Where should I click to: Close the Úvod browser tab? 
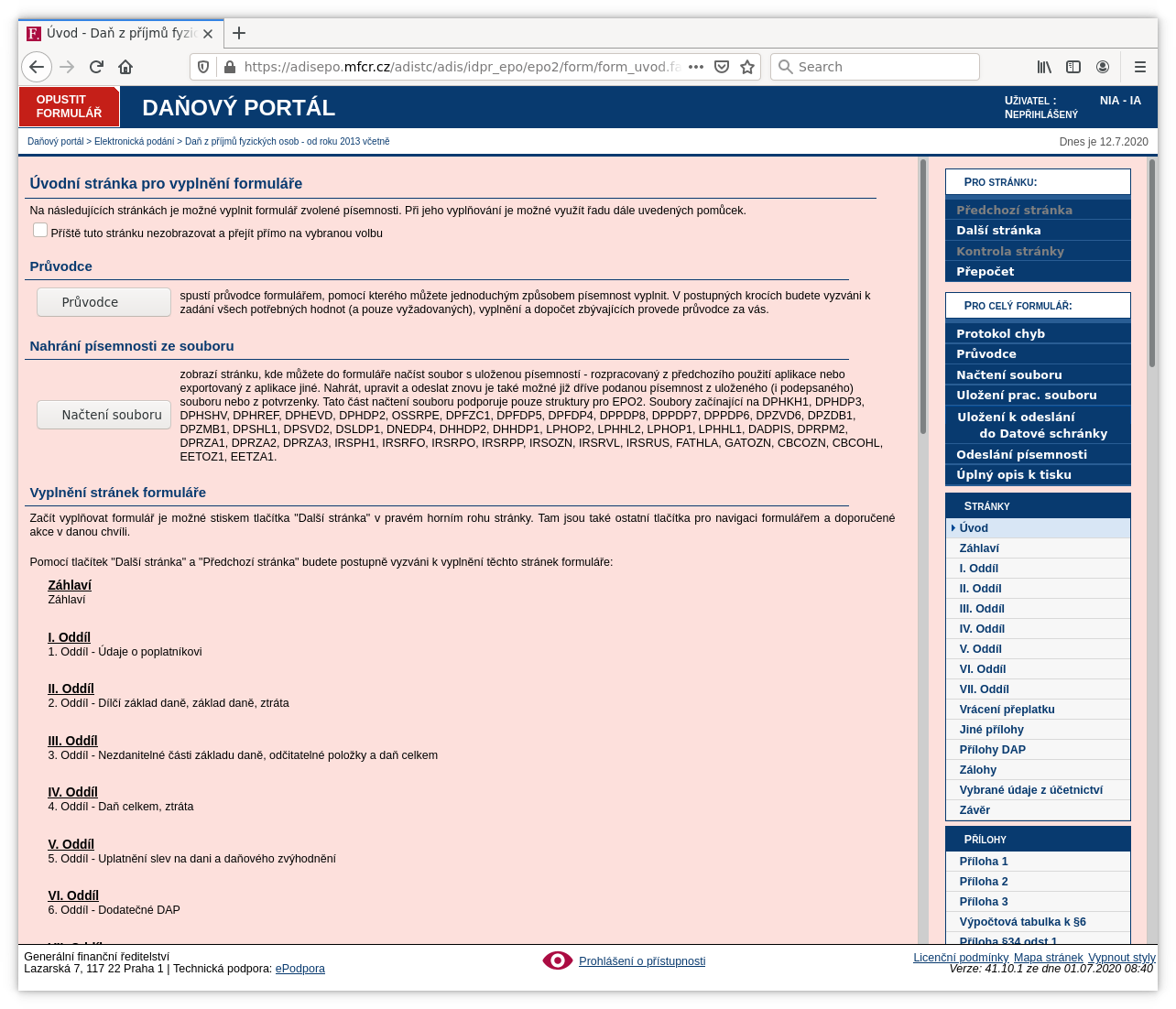pos(208,34)
